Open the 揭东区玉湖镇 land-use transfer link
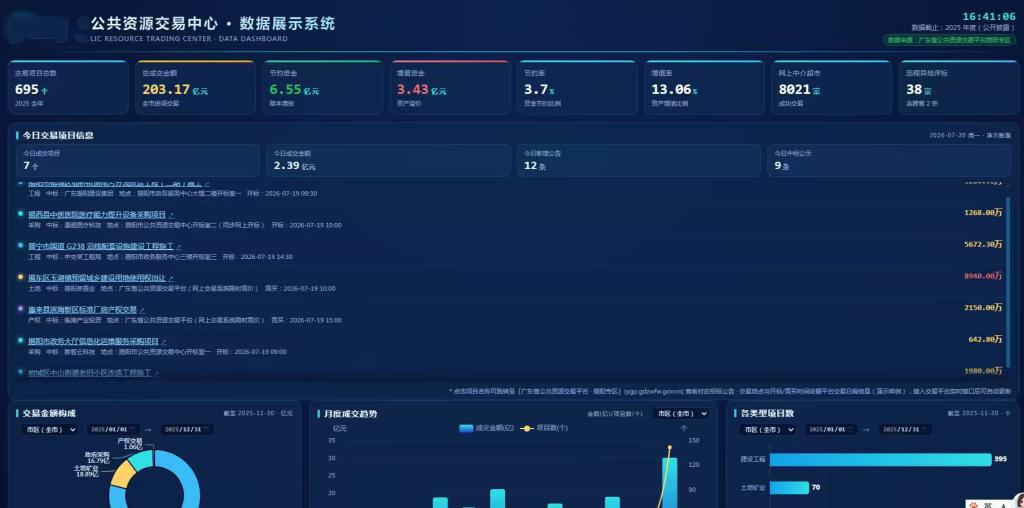The height and width of the screenshot is (508, 1024). (x=97, y=278)
